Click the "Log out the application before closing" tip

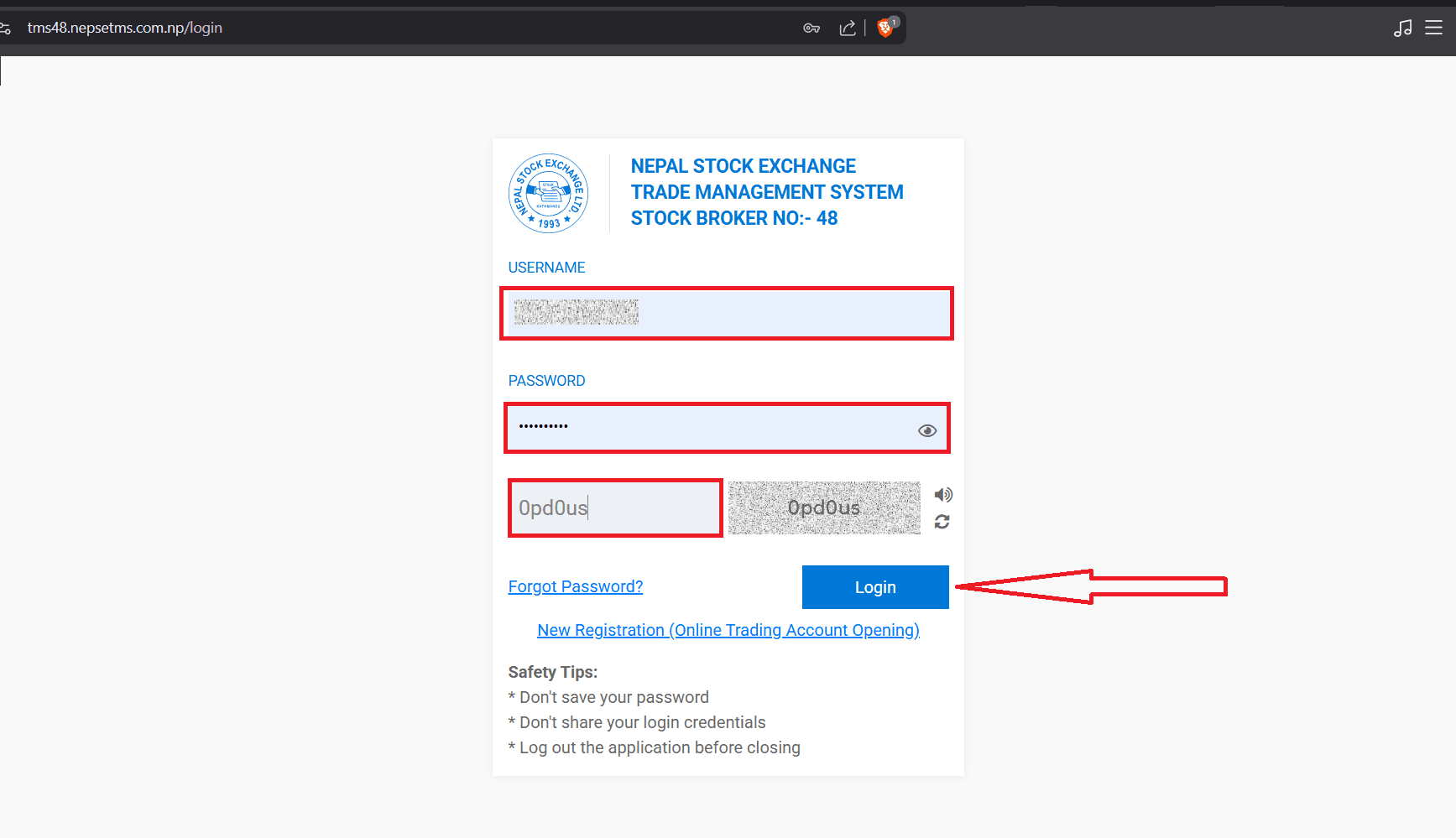655,747
